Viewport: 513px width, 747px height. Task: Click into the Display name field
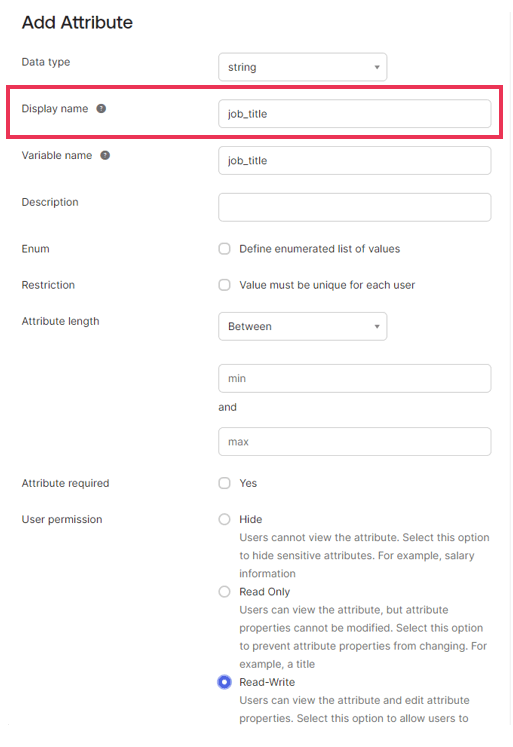[354, 114]
